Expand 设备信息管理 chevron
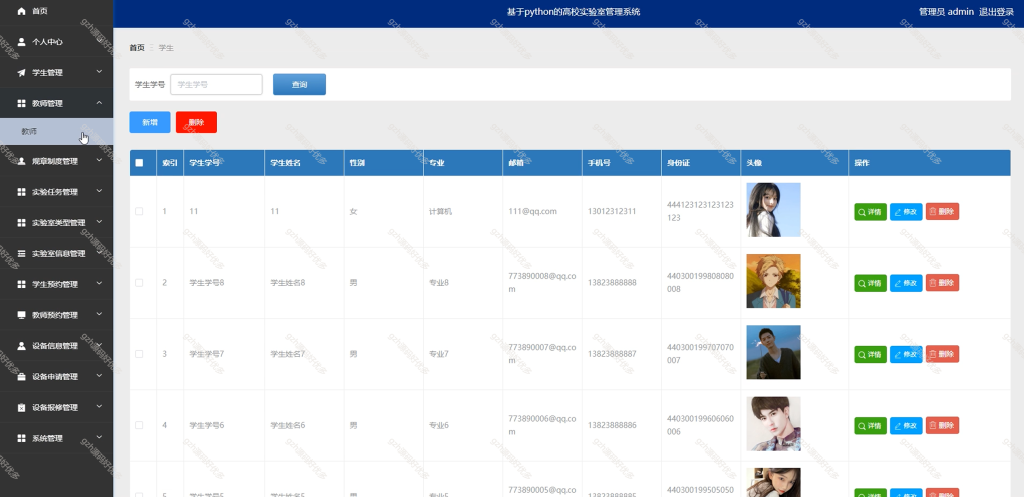The height and width of the screenshot is (497, 1024). [99, 345]
